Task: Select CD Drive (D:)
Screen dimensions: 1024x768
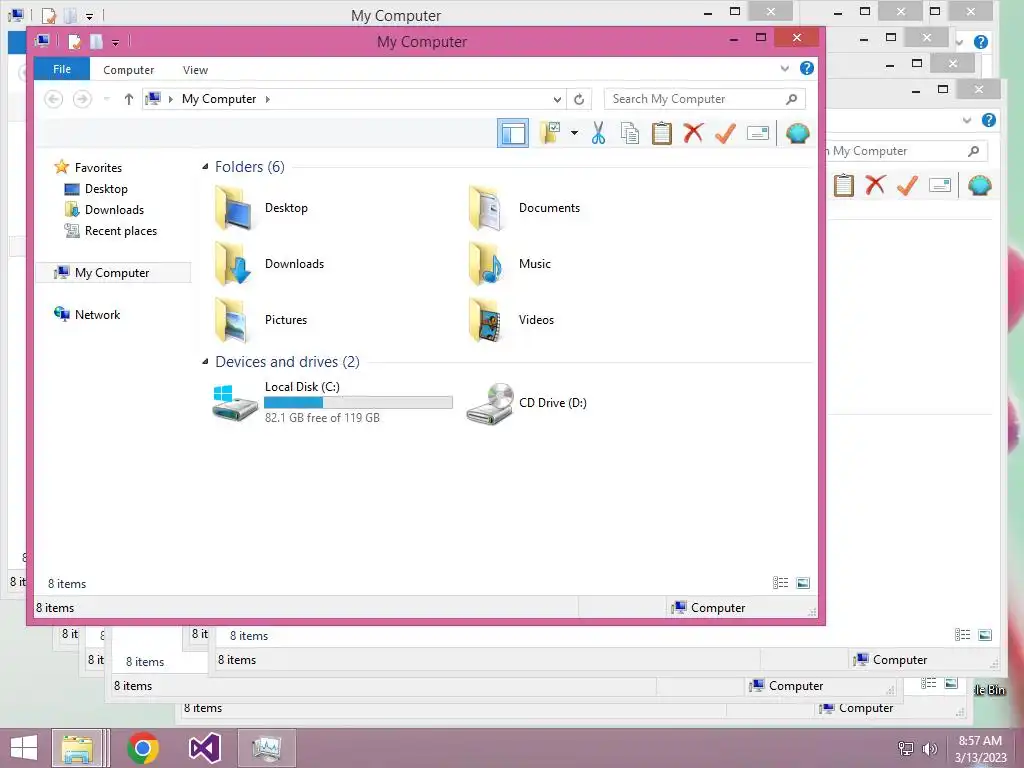Action: click(526, 403)
